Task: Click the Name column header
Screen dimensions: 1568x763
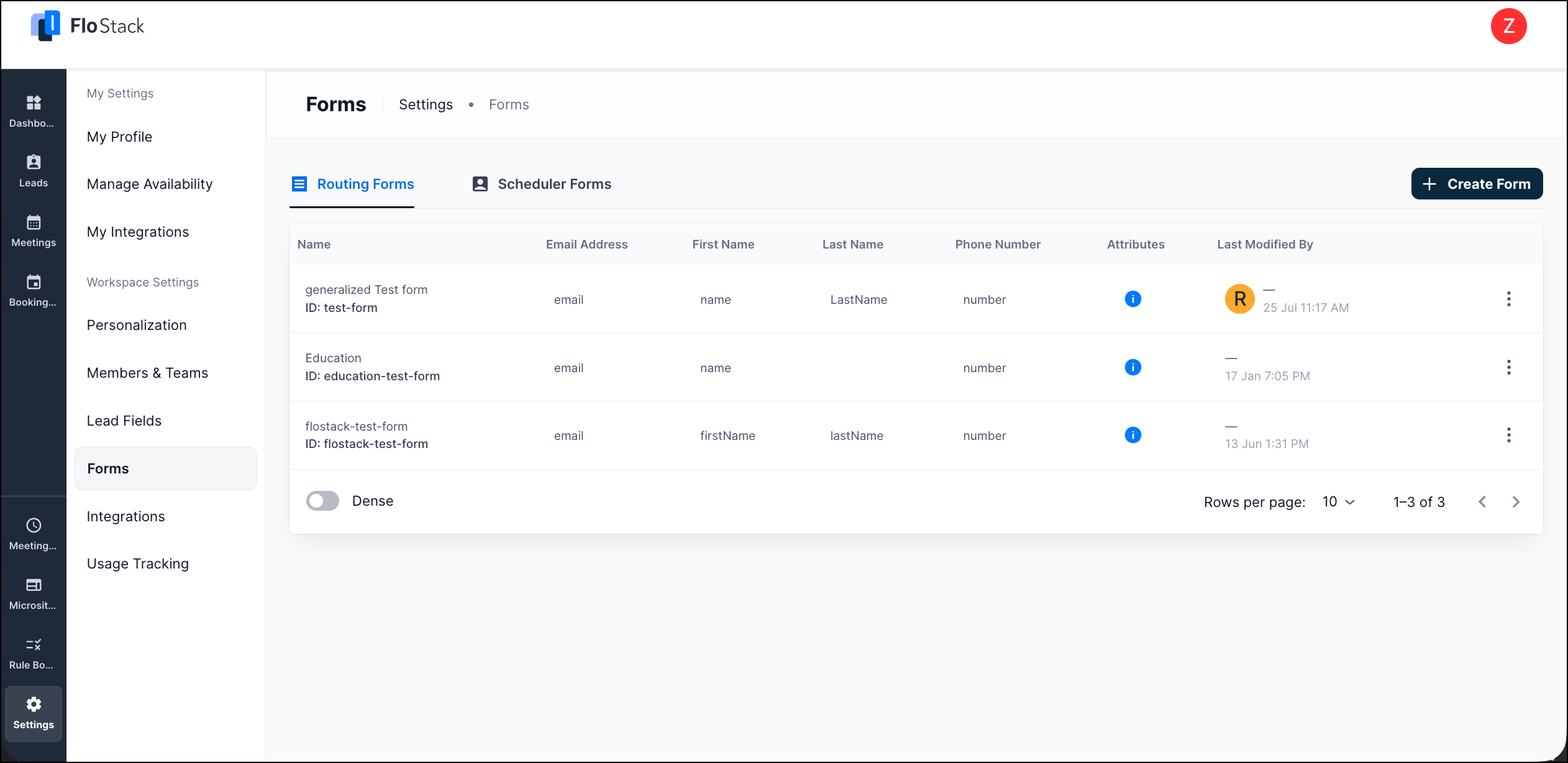Action: tap(314, 244)
